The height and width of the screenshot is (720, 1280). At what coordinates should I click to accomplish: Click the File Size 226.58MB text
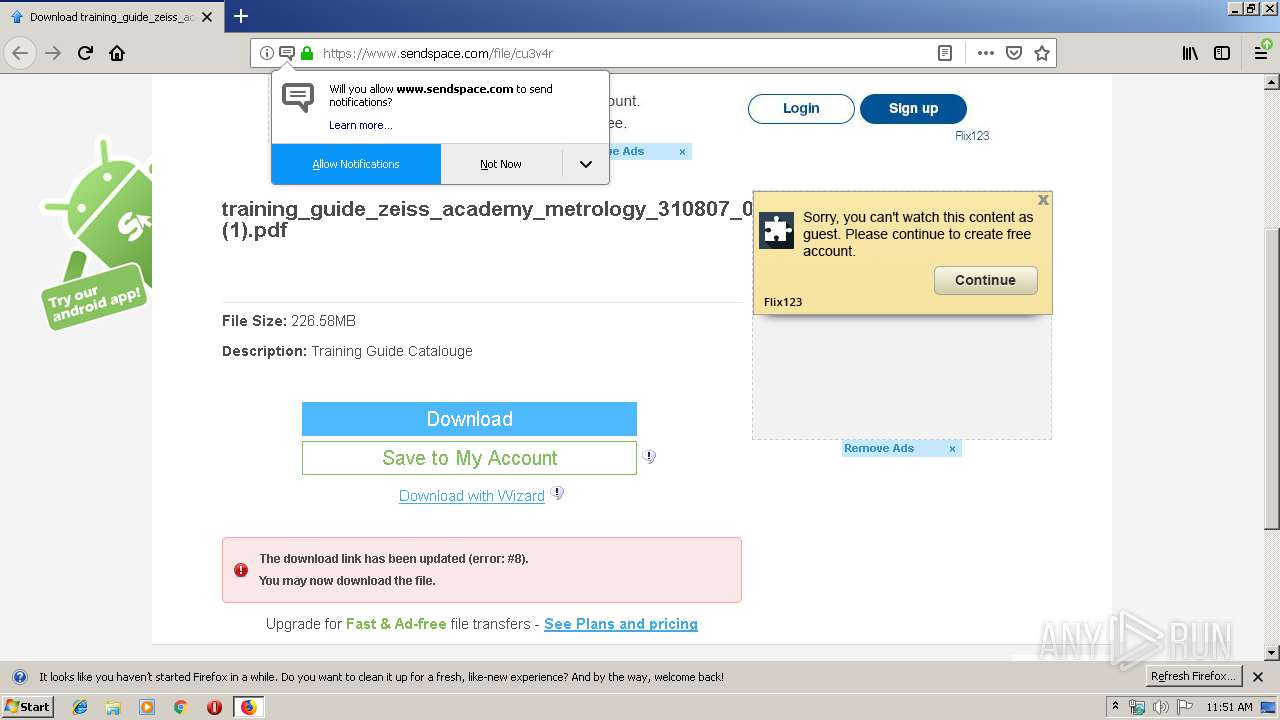click(289, 321)
